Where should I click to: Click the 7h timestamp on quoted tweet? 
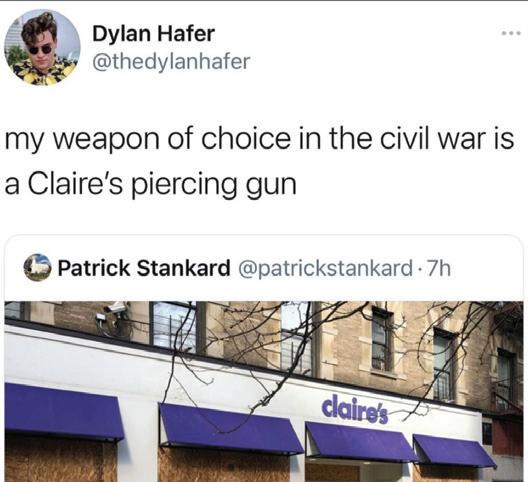coord(438,268)
